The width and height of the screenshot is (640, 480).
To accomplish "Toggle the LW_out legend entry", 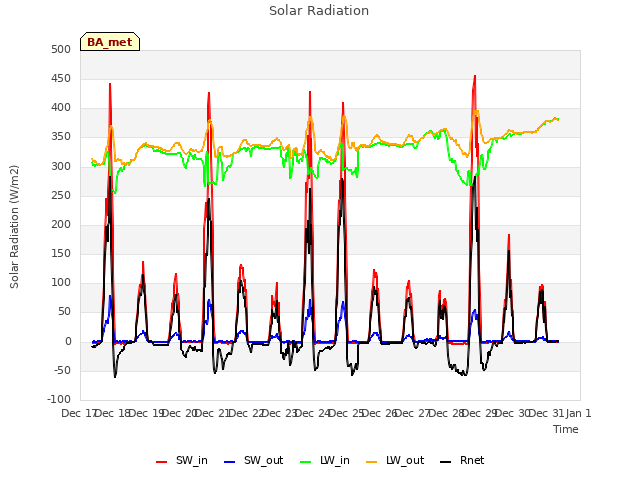I will tap(395, 461).
